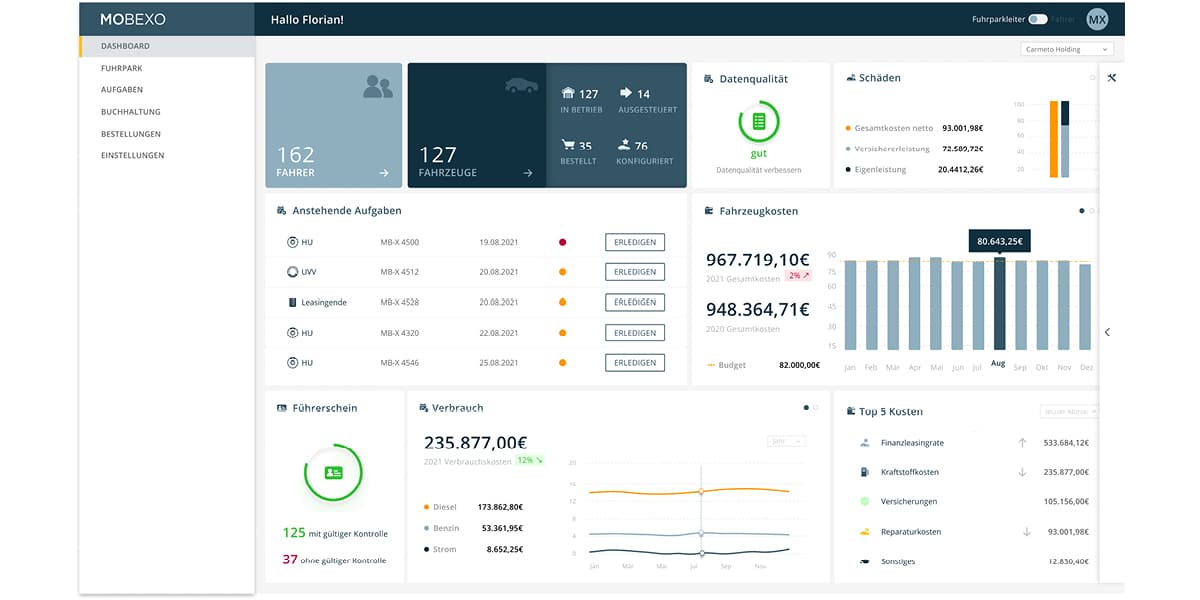Click the green Führerschein ID card icon
The height and width of the screenshot is (600, 1200).
click(x=333, y=472)
